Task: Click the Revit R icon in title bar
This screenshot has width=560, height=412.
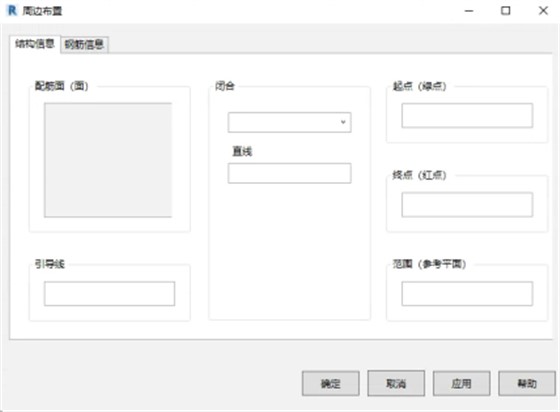Action: click(12, 11)
